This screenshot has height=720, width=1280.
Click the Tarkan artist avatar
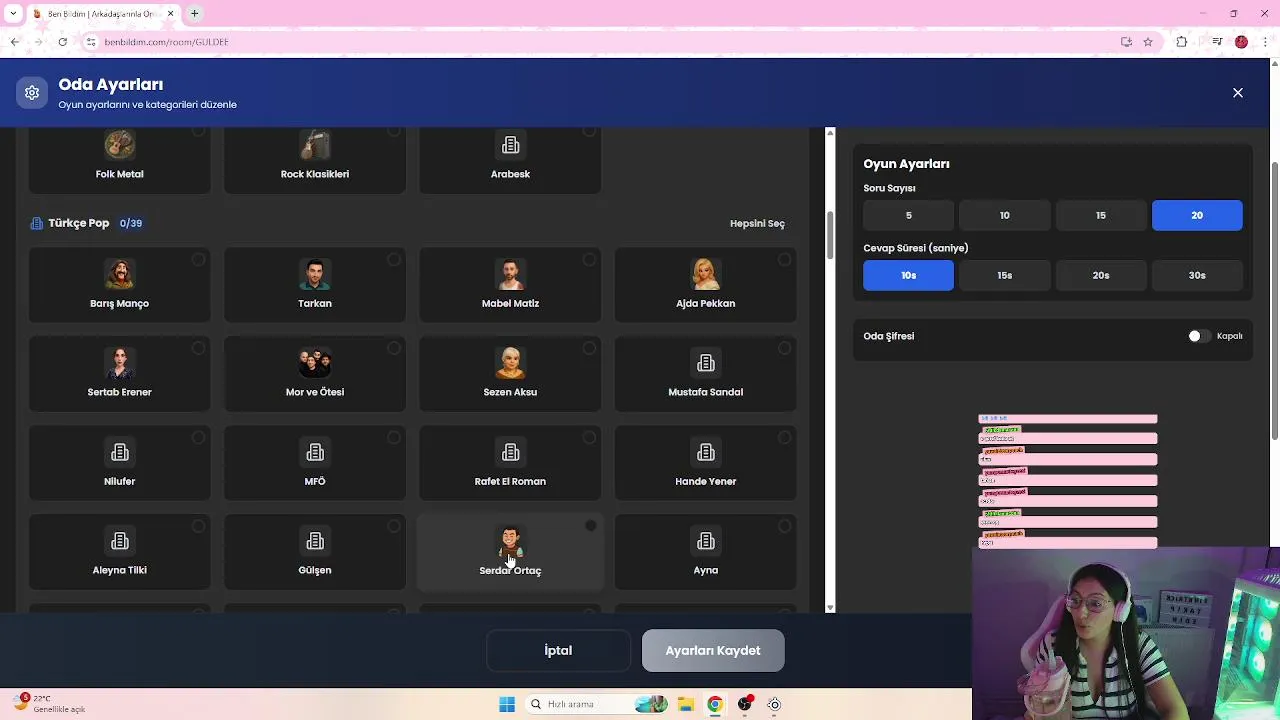tap(315, 274)
